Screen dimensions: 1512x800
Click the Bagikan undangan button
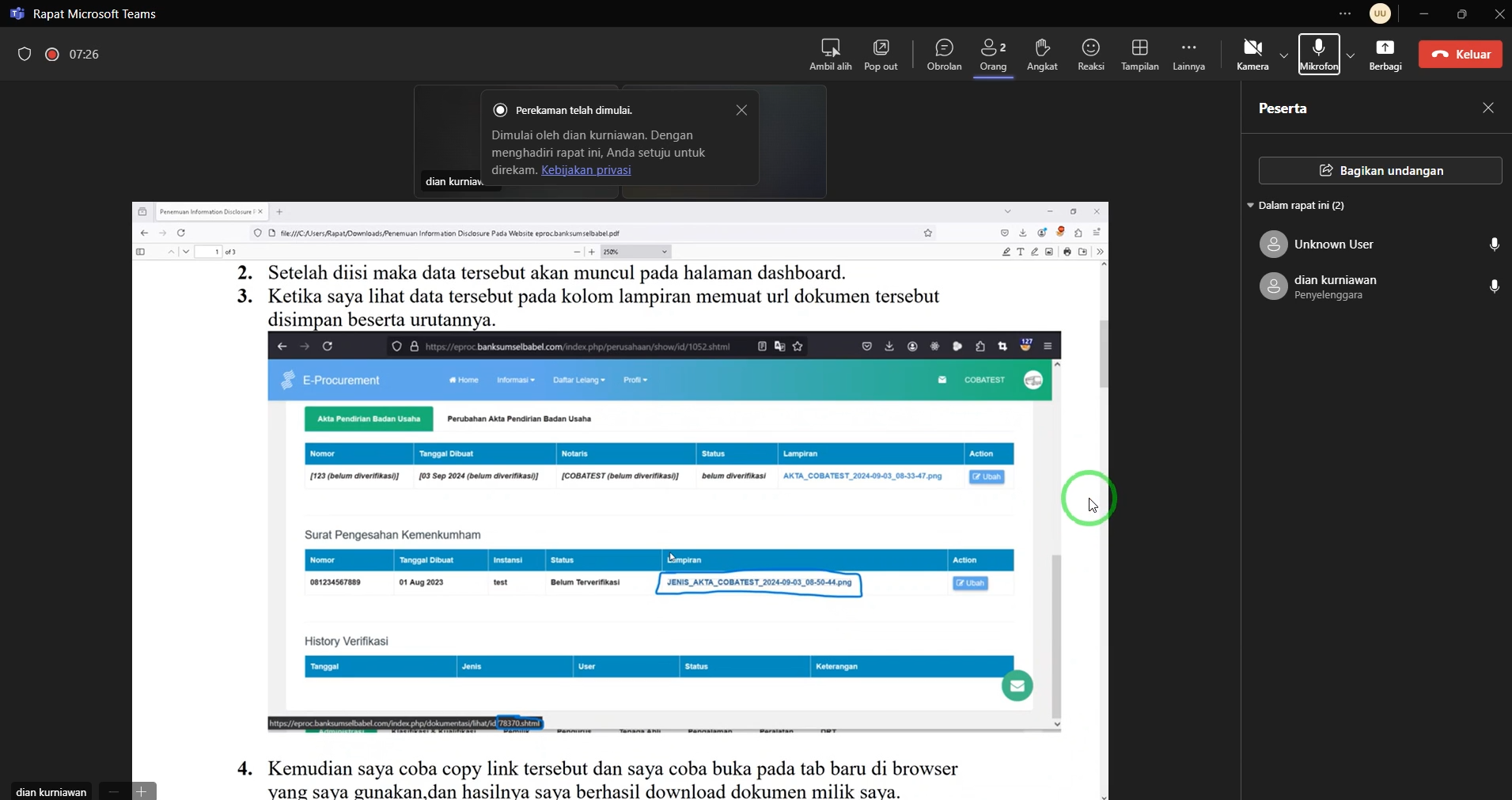click(1380, 171)
